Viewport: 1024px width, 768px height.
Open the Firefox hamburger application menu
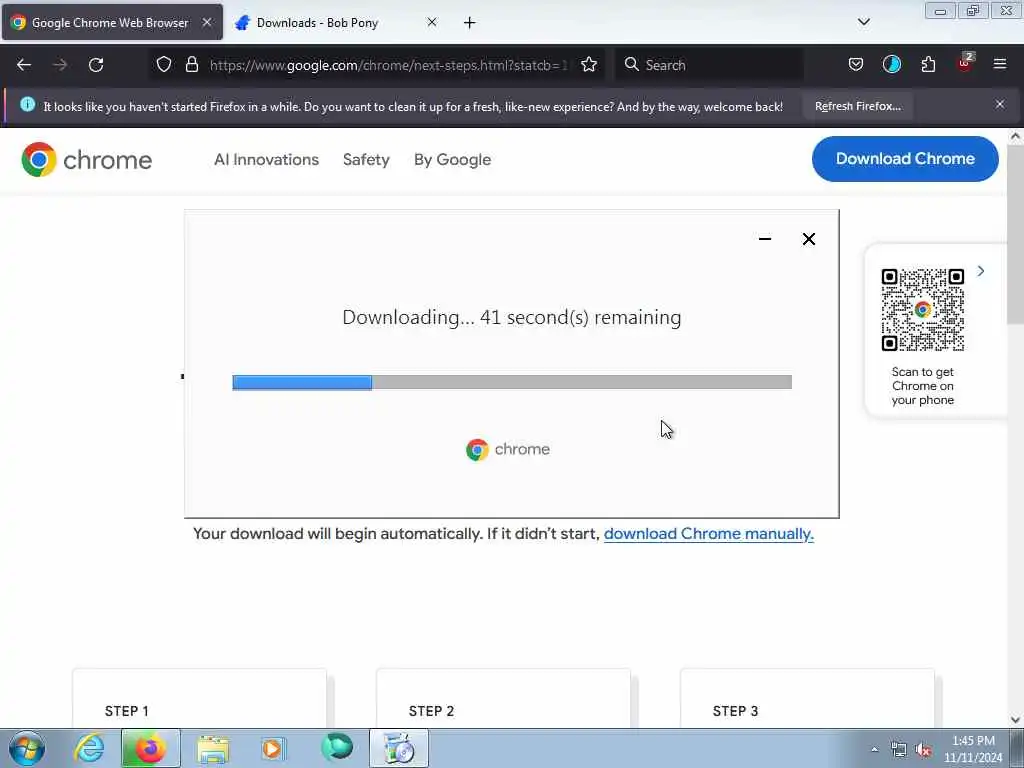(x=1000, y=64)
